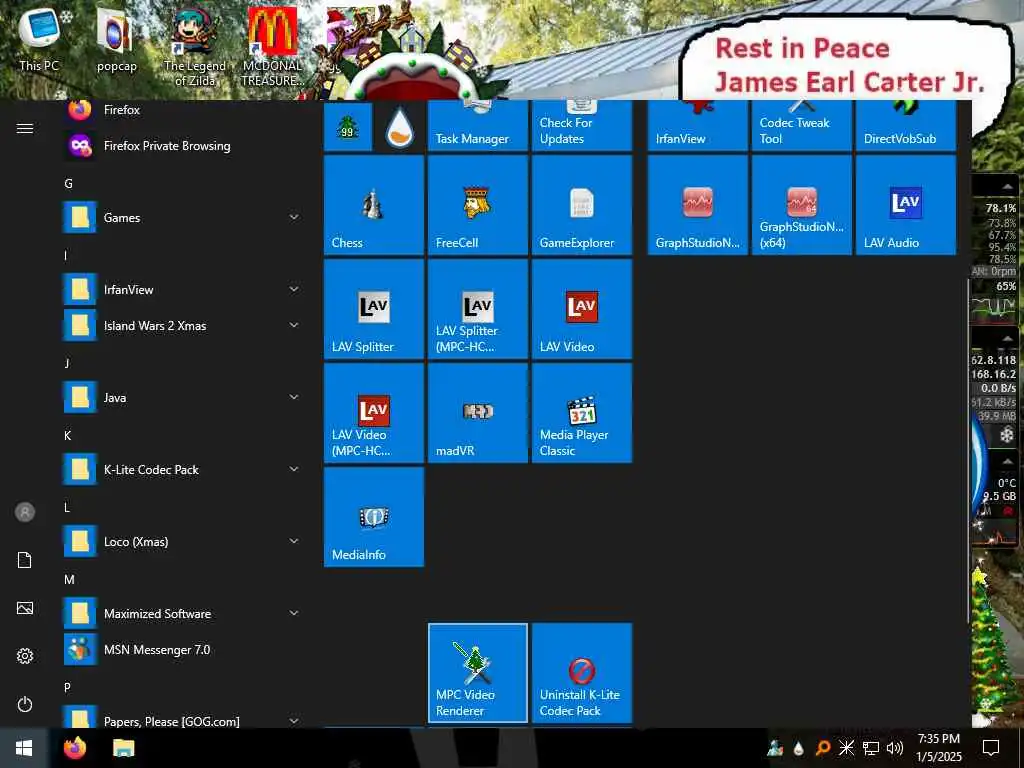Open the IrfanView tile
Image resolution: width=1024 pixels, height=768 pixels.
(697, 125)
